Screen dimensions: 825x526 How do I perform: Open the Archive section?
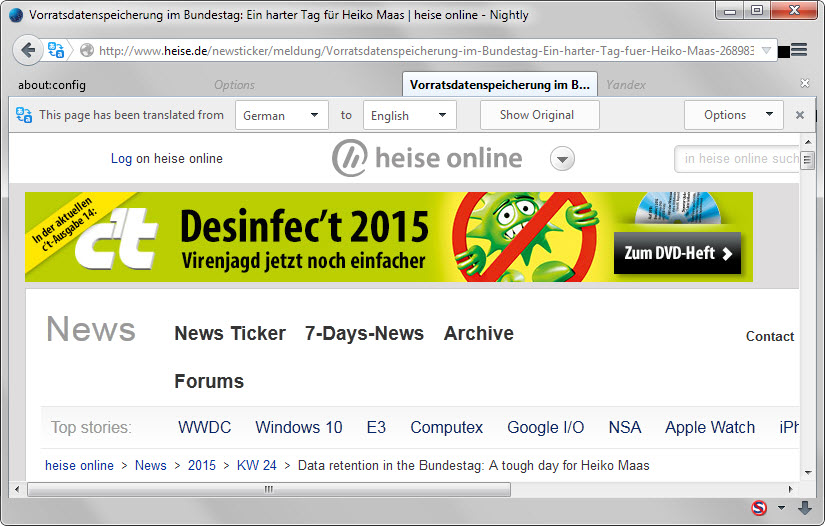478,333
